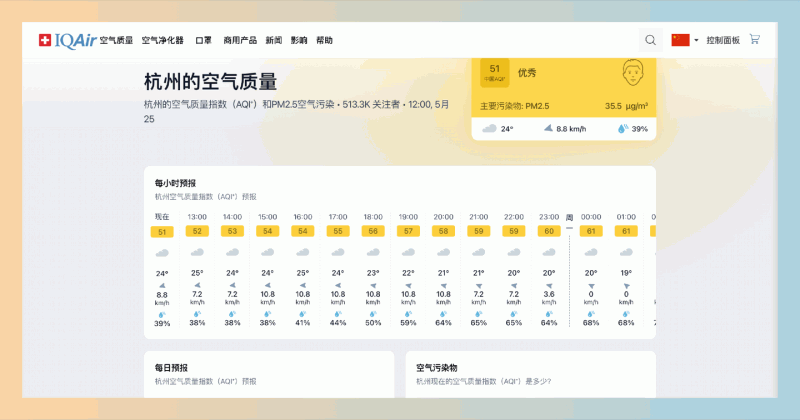800x420 pixels.
Task: Click the humidity drop icon in 17:00 column
Action: click(338, 314)
